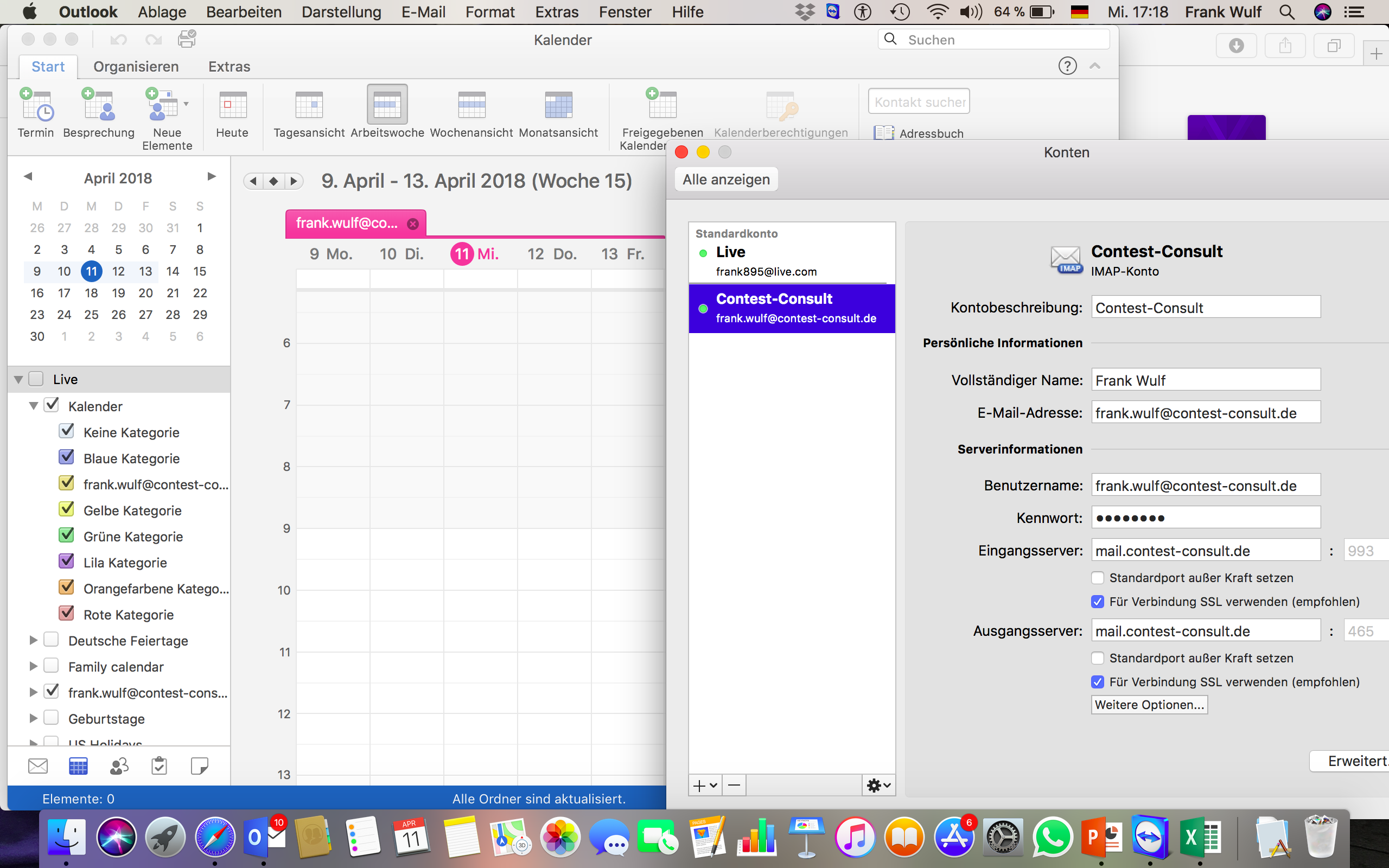Go to next month in mini calendar
The height and width of the screenshot is (868, 1389).
click(x=211, y=177)
